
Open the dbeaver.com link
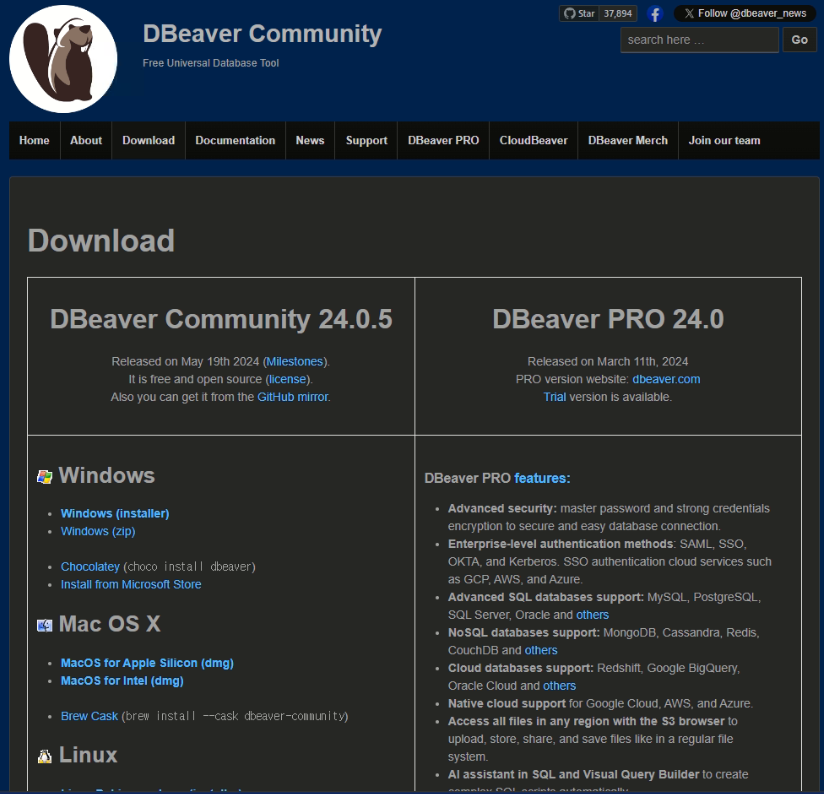[x=666, y=379]
